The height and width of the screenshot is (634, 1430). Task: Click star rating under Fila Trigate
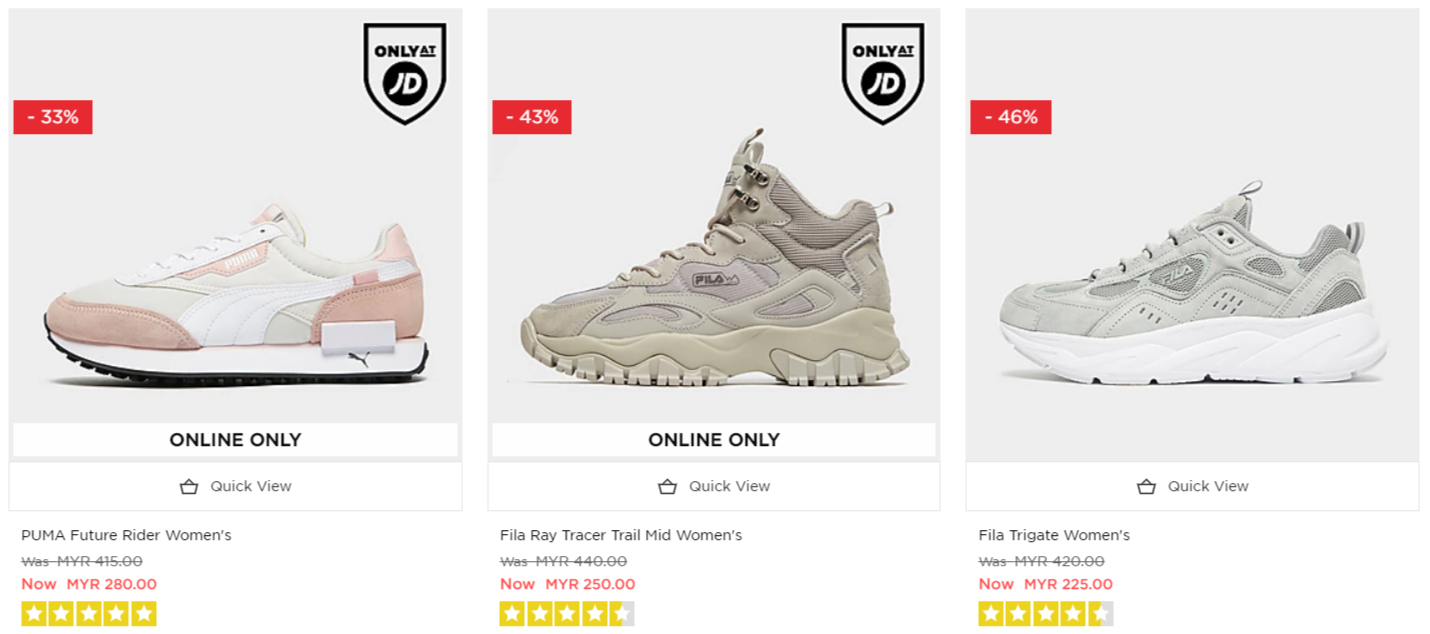(x=1046, y=614)
